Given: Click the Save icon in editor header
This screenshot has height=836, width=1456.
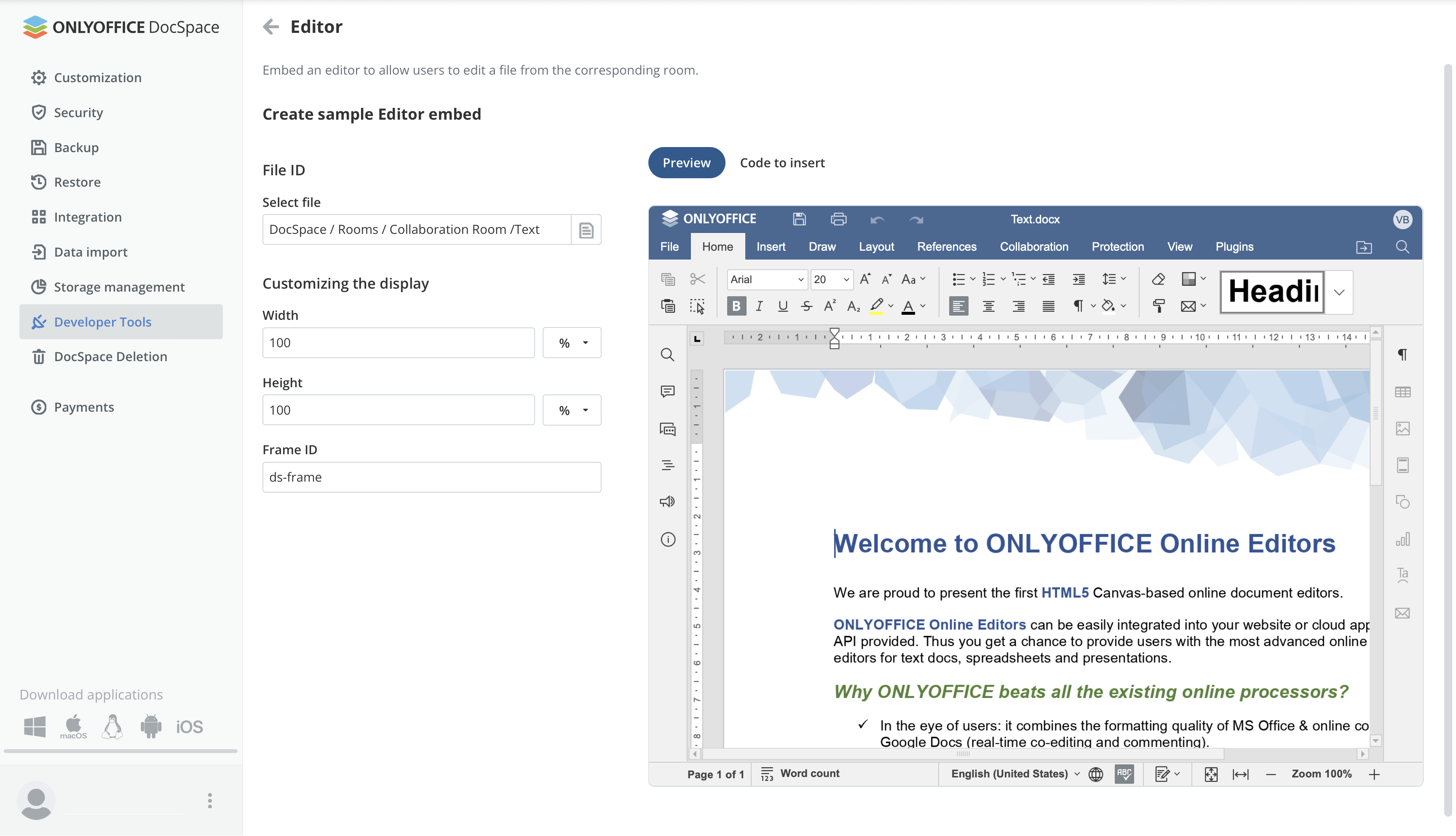Looking at the screenshot, I should coord(800,220).
